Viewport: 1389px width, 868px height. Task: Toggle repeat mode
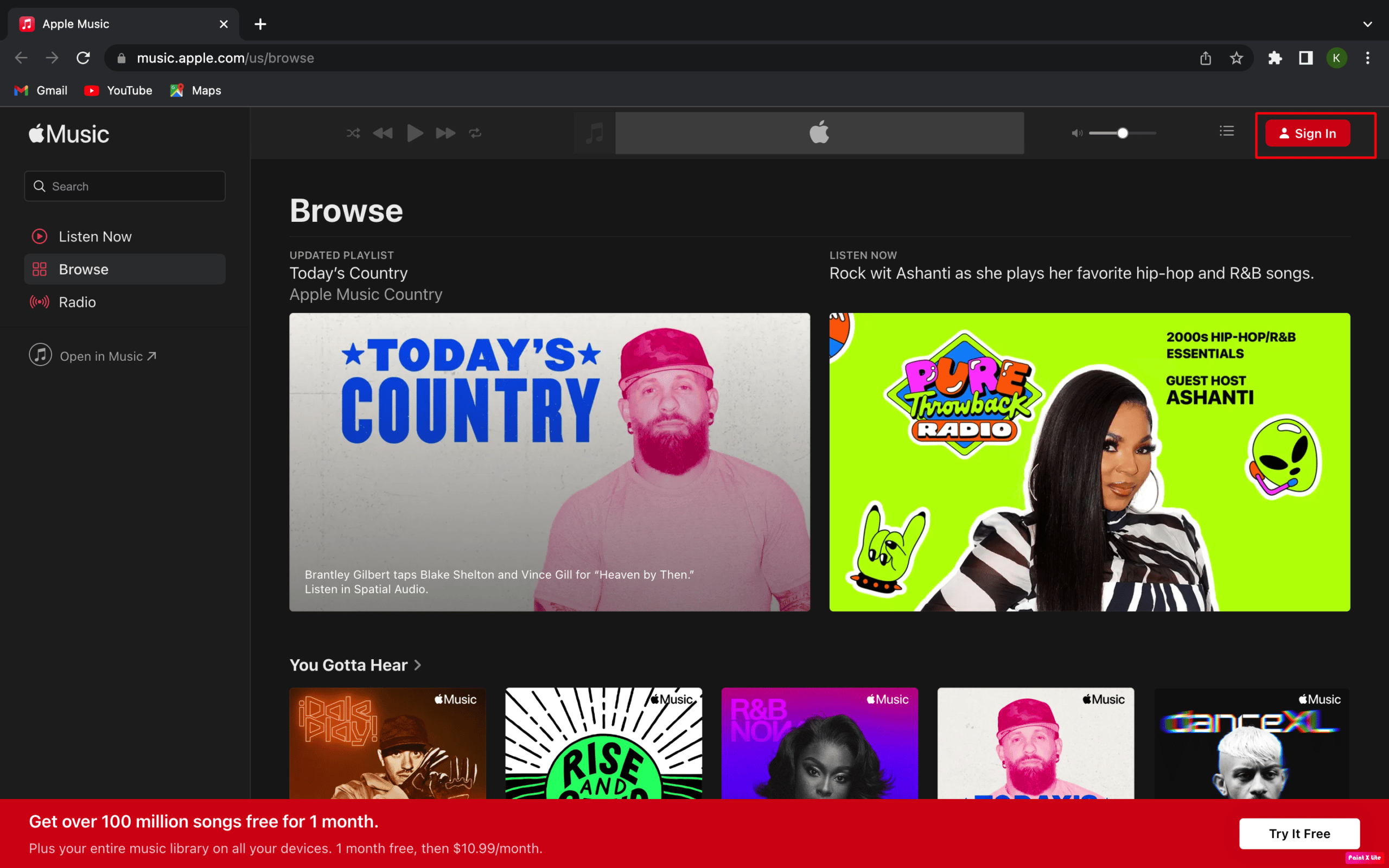[x=475, y=133]
